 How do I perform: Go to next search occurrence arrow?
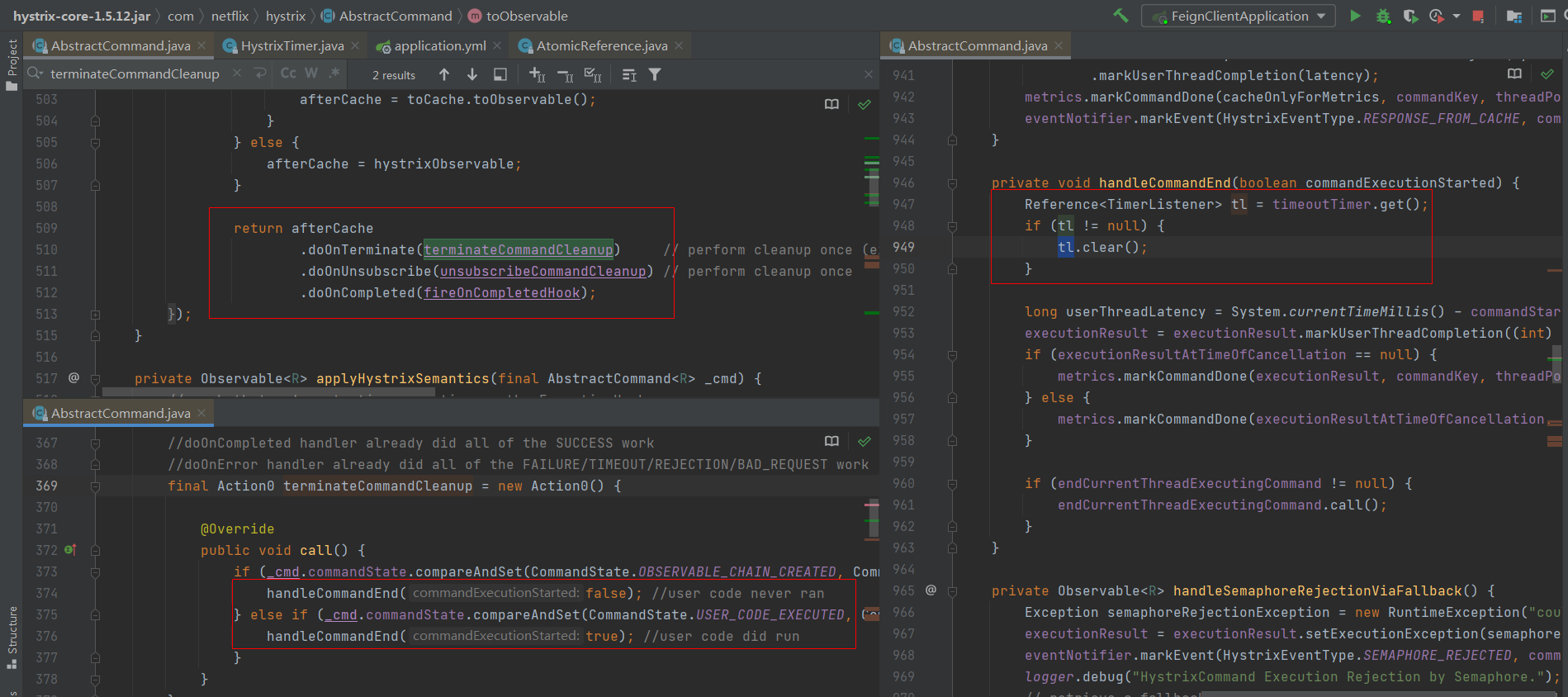pos(472,74)
